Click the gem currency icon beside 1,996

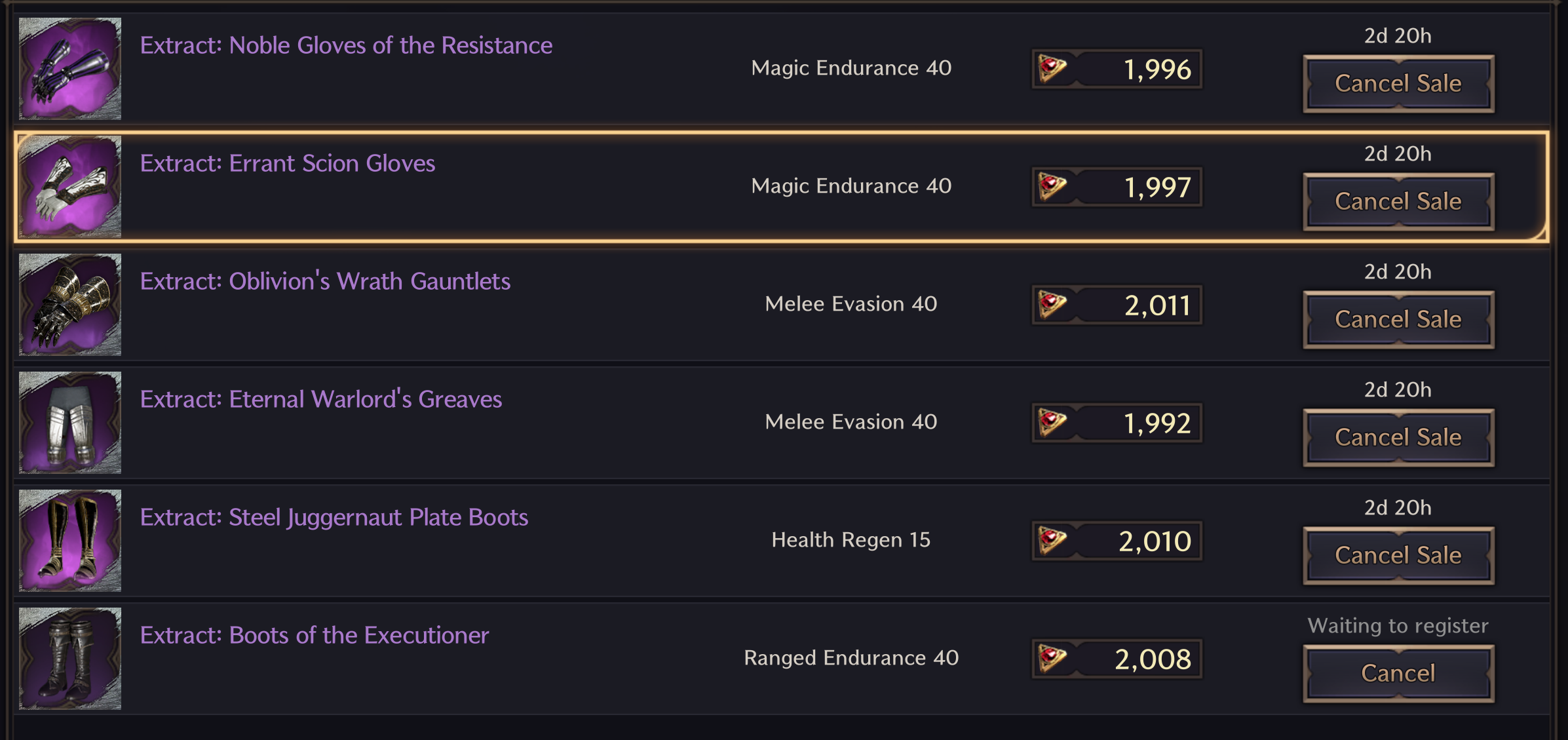point(1052,69)
